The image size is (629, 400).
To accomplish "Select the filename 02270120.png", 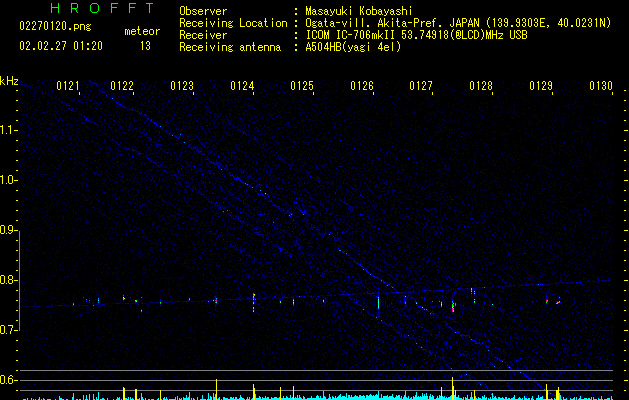I will pyautogui.click(x=55, y=27).
